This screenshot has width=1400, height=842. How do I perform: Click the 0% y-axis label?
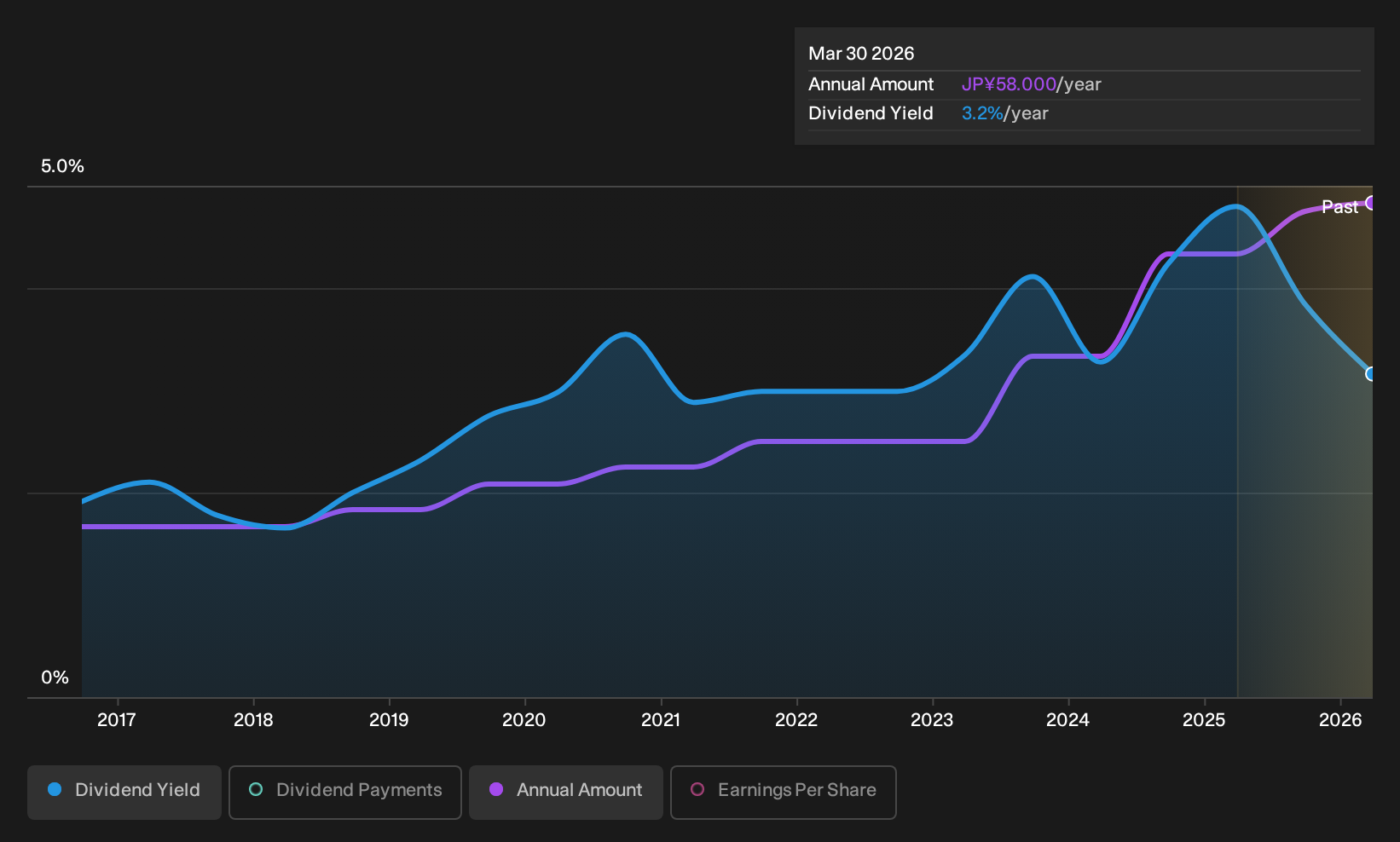[x=55, y=678]
